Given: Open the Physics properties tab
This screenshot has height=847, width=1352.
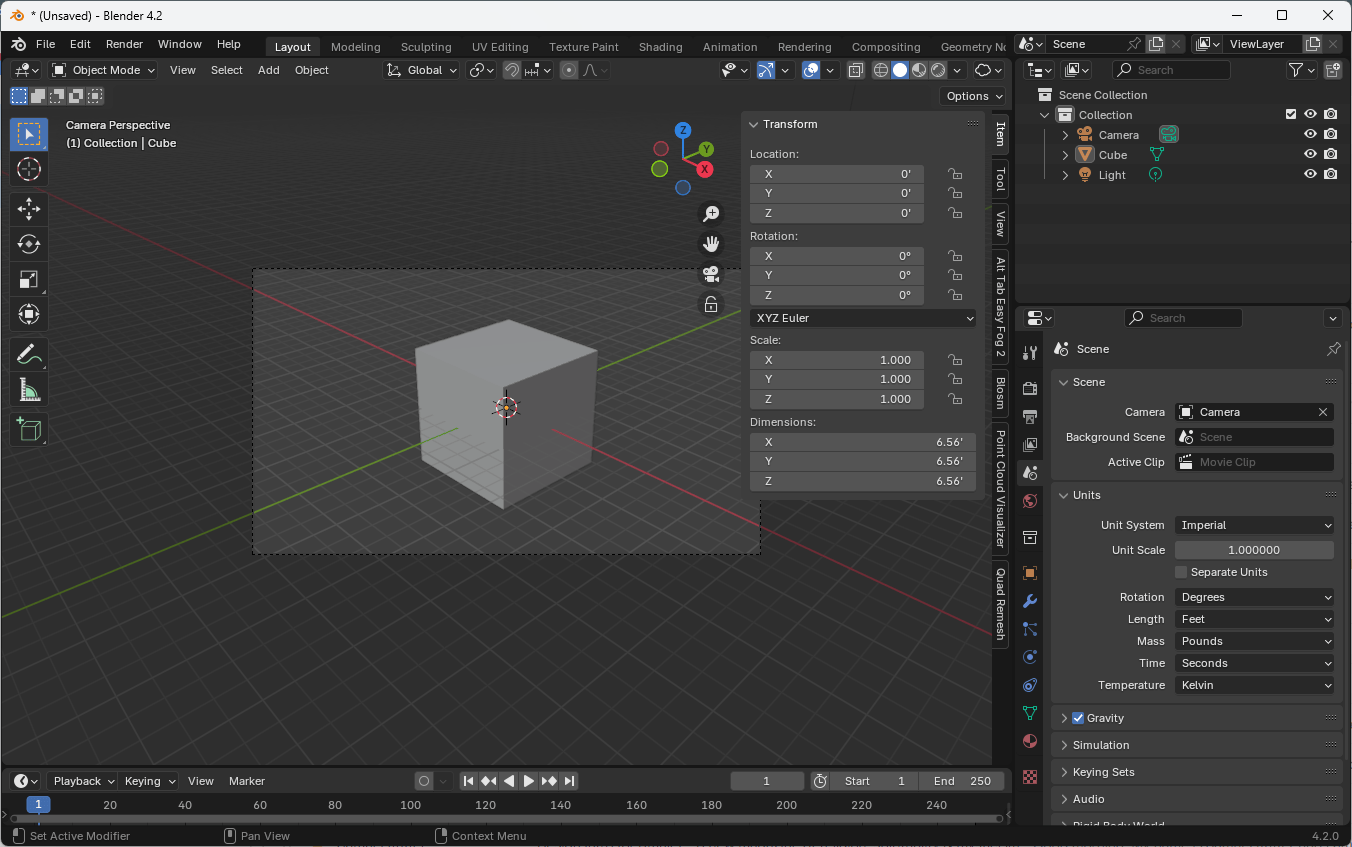Looking at the screenshot, I should point(1031,657).
